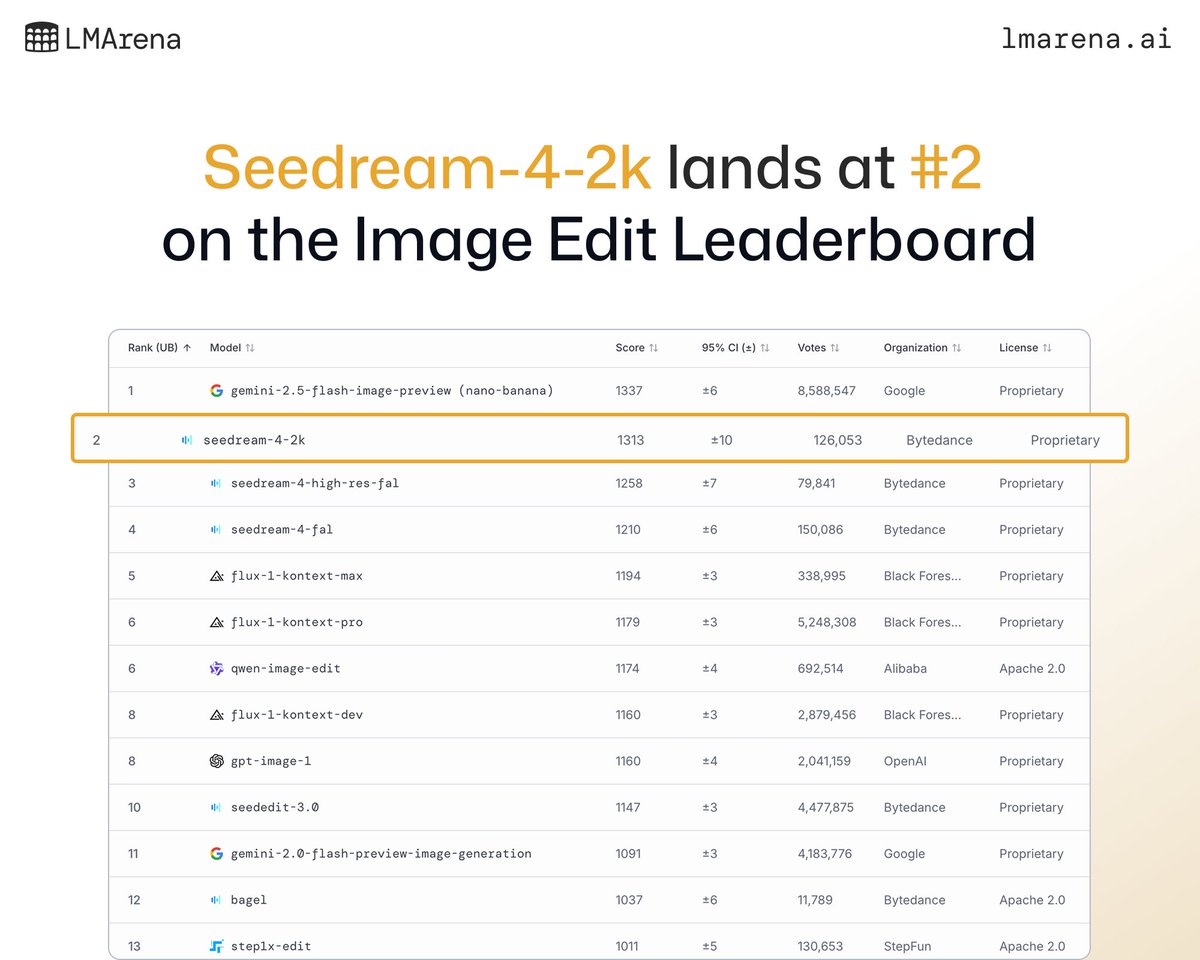Click the Bytedance icon beside seedream-4-high-res-fal
This screenshot has width=1200, height=960.
(216, 483)
